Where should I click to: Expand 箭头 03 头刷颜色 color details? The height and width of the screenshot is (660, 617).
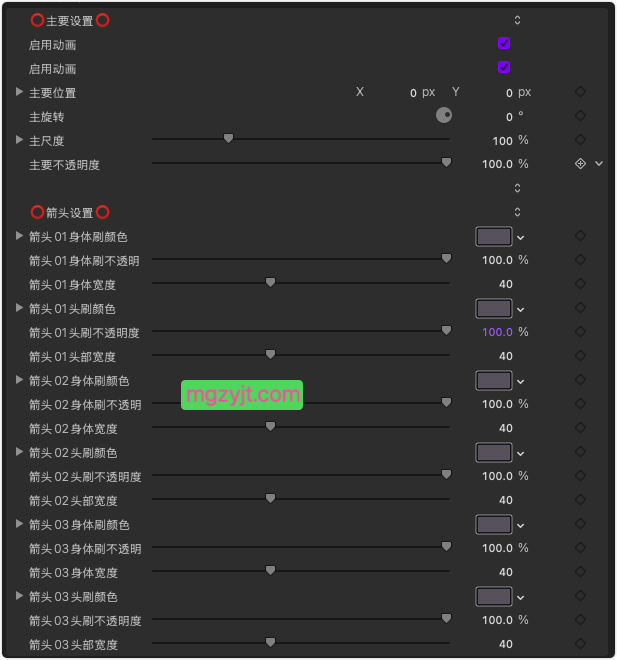[x=19, y=596]
